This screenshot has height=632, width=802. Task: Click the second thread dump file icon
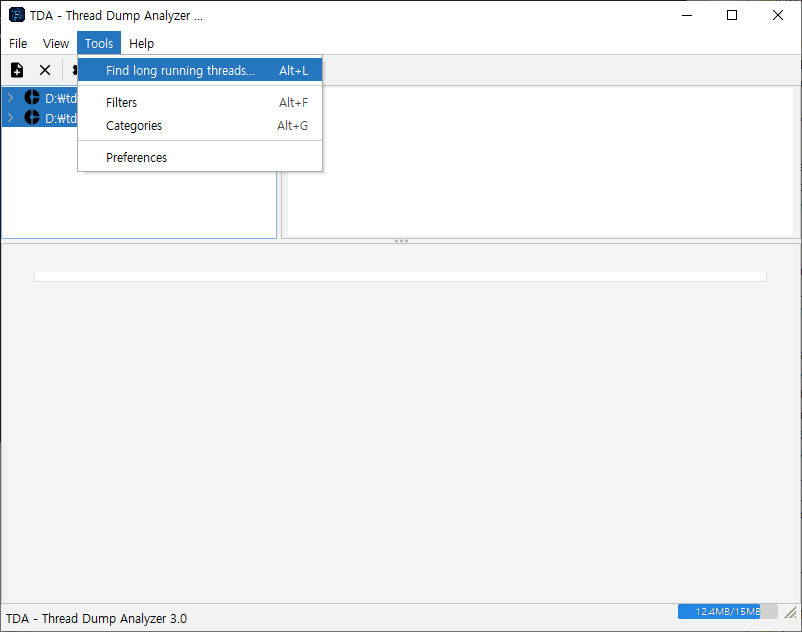tap(32, 118)
